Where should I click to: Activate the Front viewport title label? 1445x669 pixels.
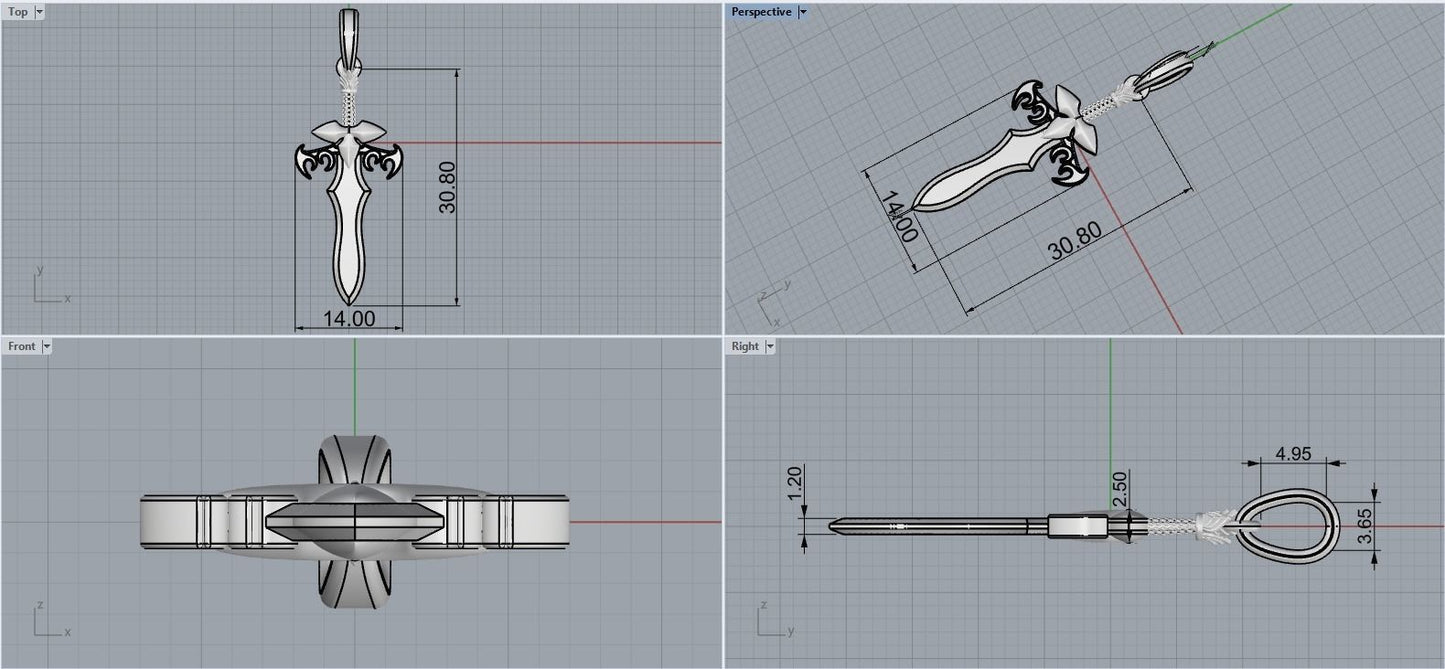point(21,346)
